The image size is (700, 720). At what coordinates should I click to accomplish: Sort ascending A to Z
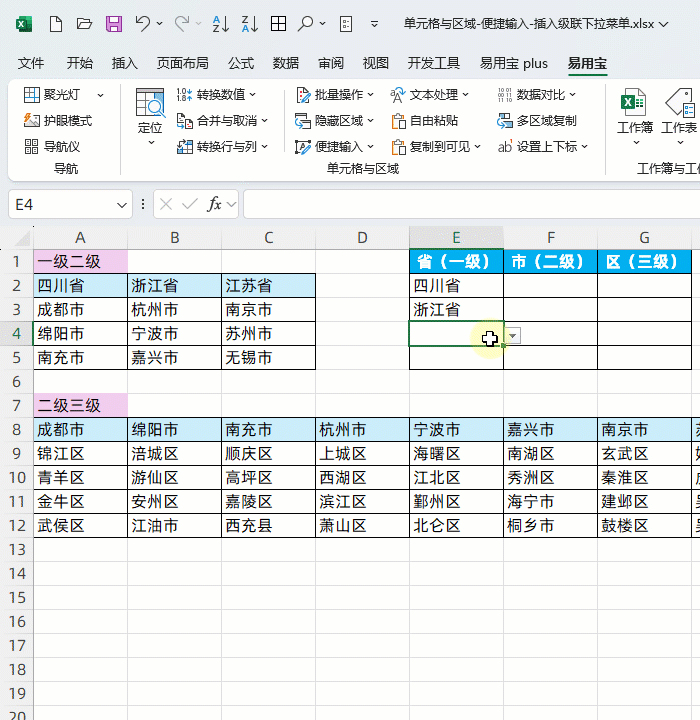pyautogui.click(x=220, y=24)
